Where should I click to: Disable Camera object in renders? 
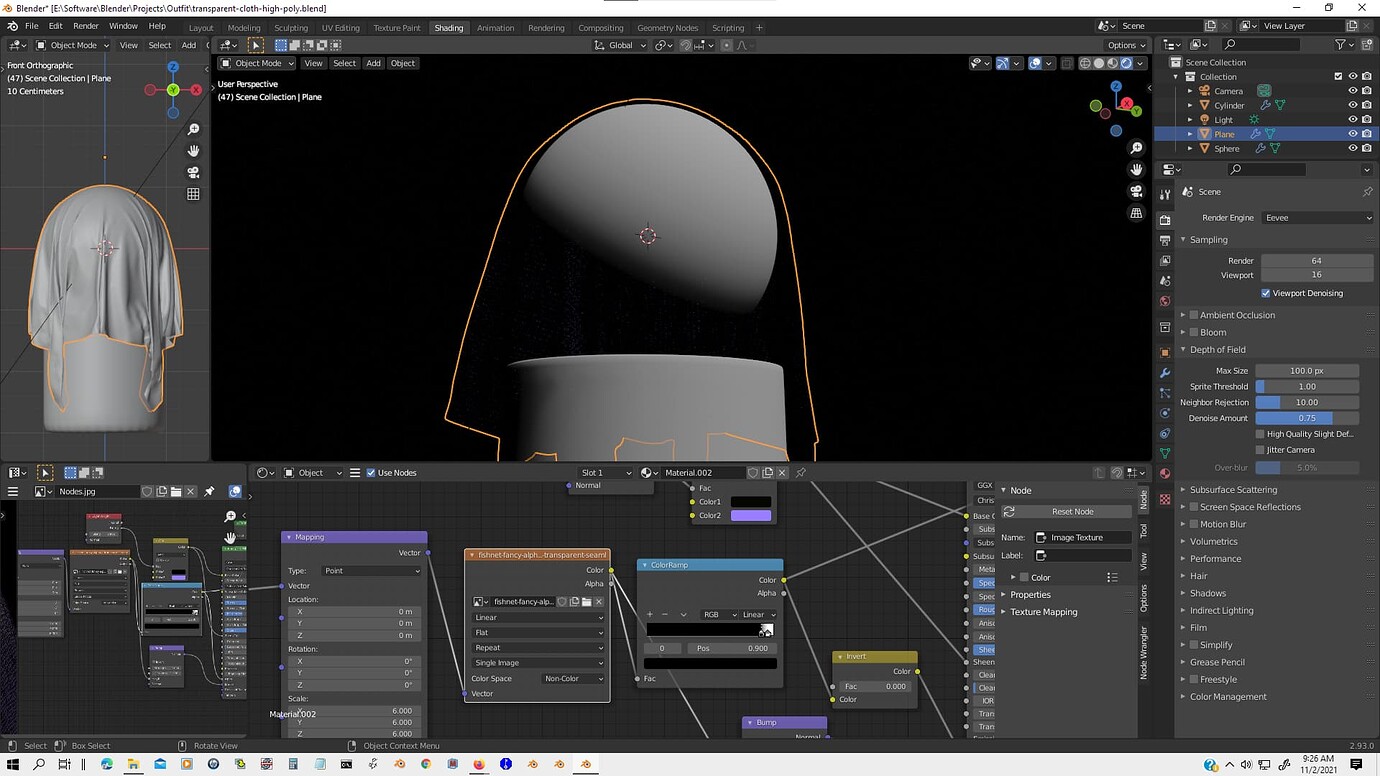(1367, 91)
